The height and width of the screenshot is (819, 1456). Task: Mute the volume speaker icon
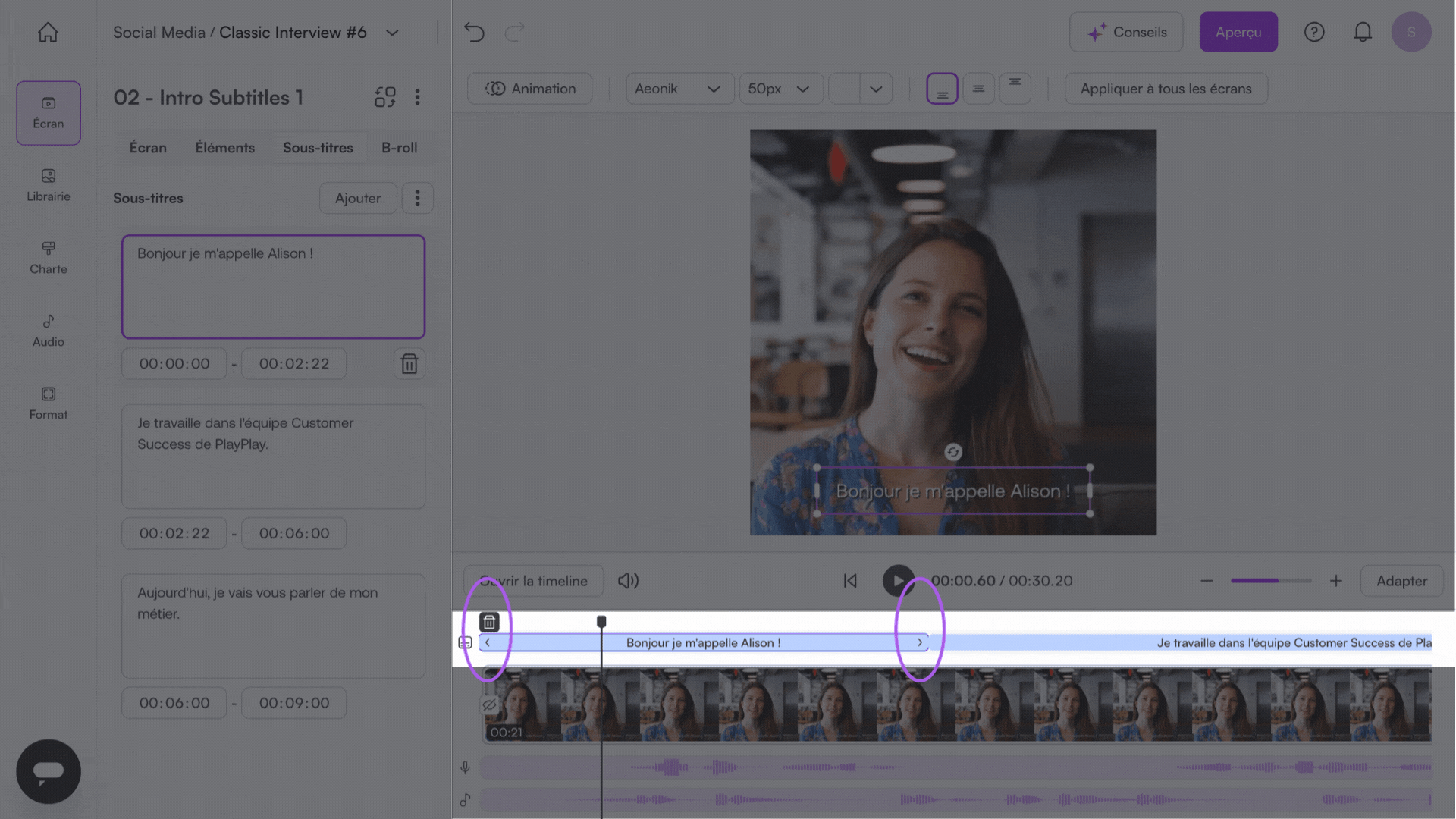pos(628,581)
